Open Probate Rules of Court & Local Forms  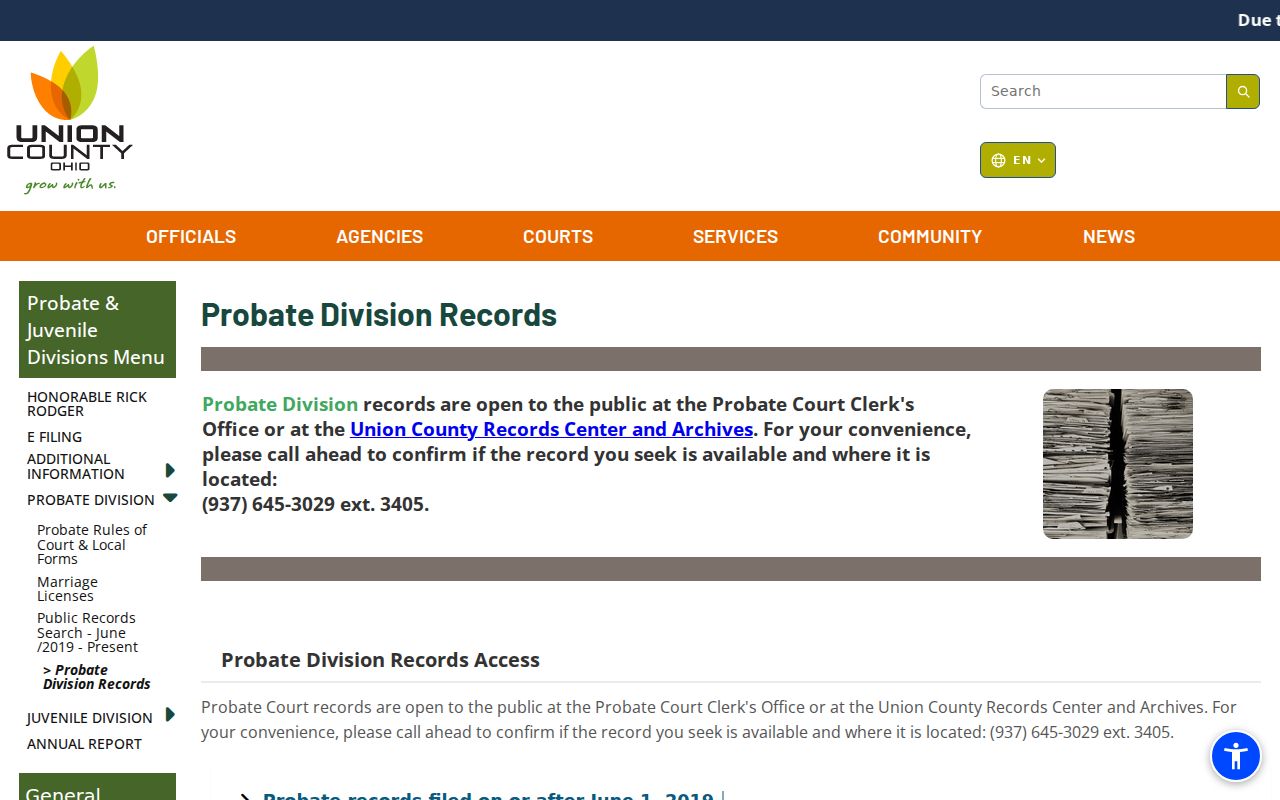tap(92, 544)
